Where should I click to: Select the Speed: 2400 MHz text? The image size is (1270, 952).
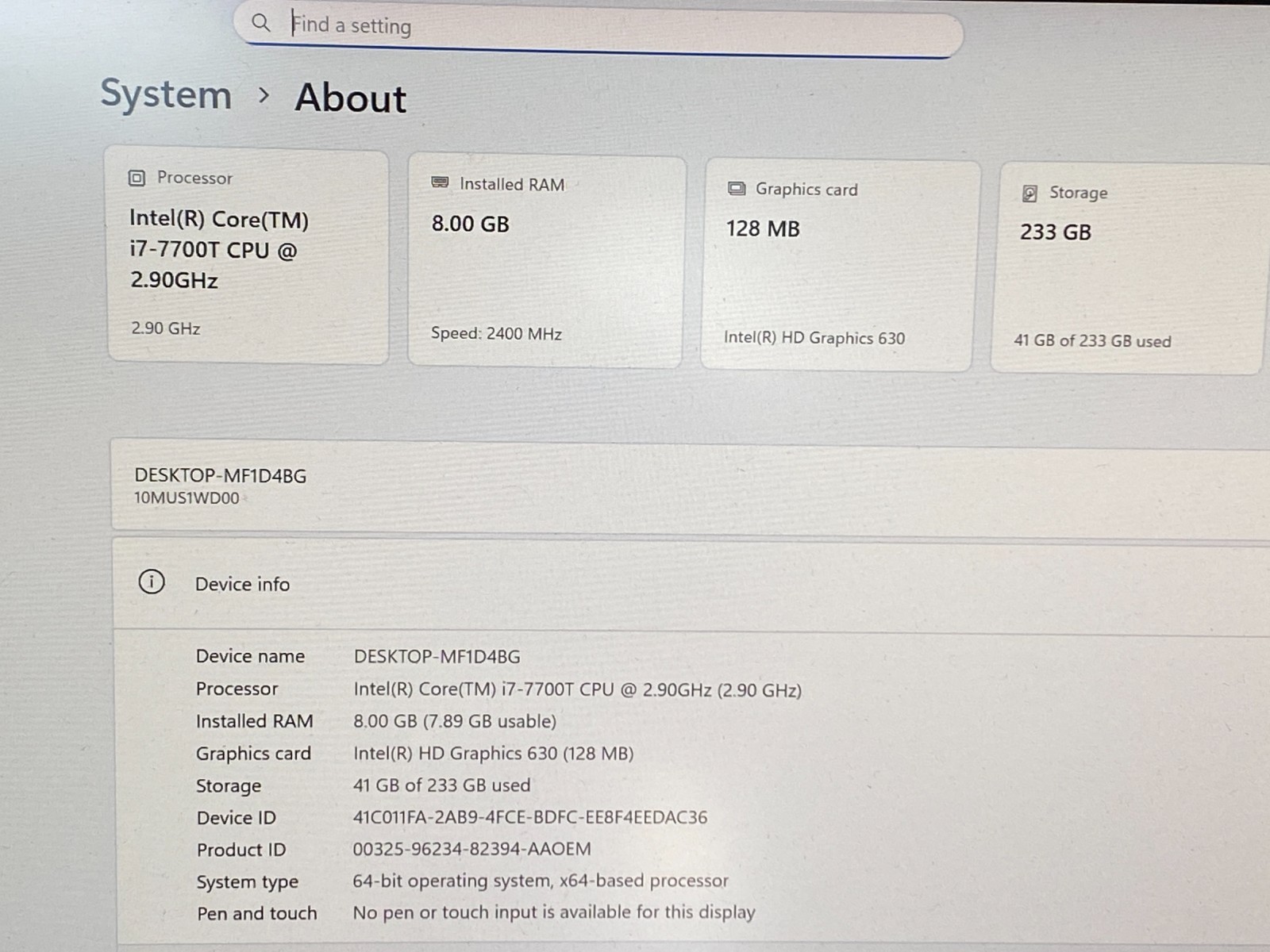(496, 333)
